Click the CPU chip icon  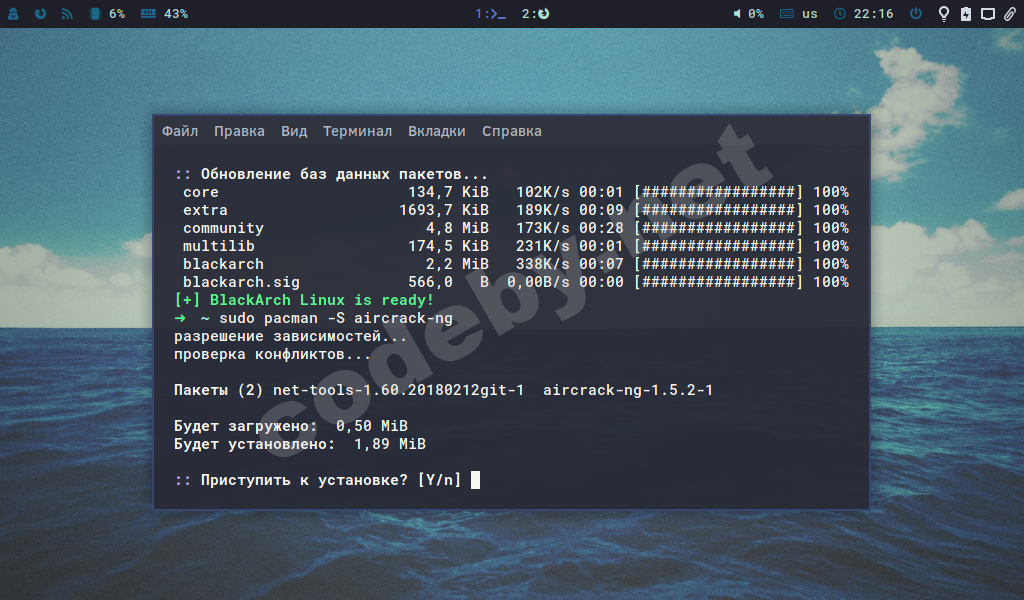coord(95,14)
